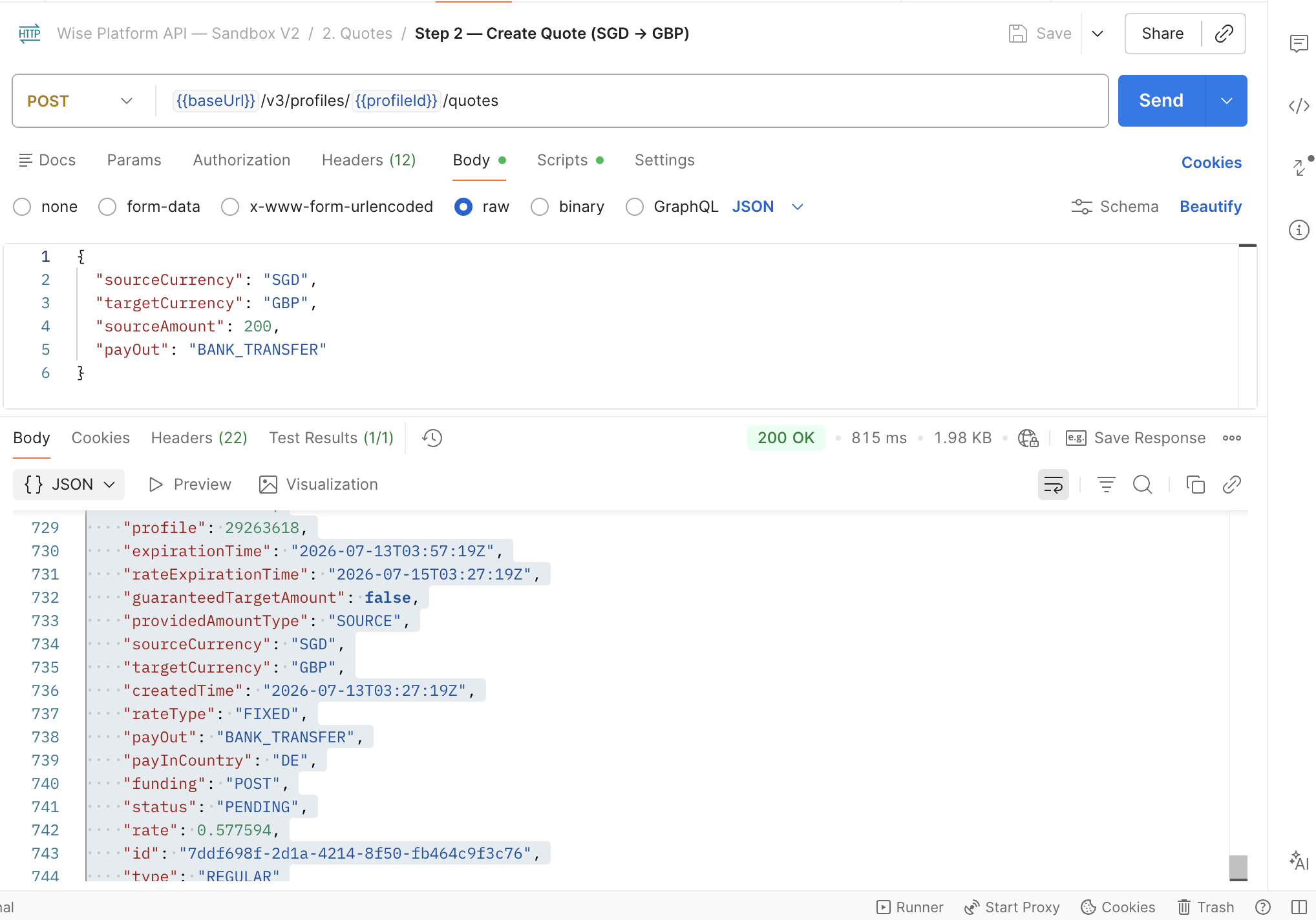Expand the Save options chevron
The height and width of the screenshot is (920, 1316).
click(x=1098, y=34)
